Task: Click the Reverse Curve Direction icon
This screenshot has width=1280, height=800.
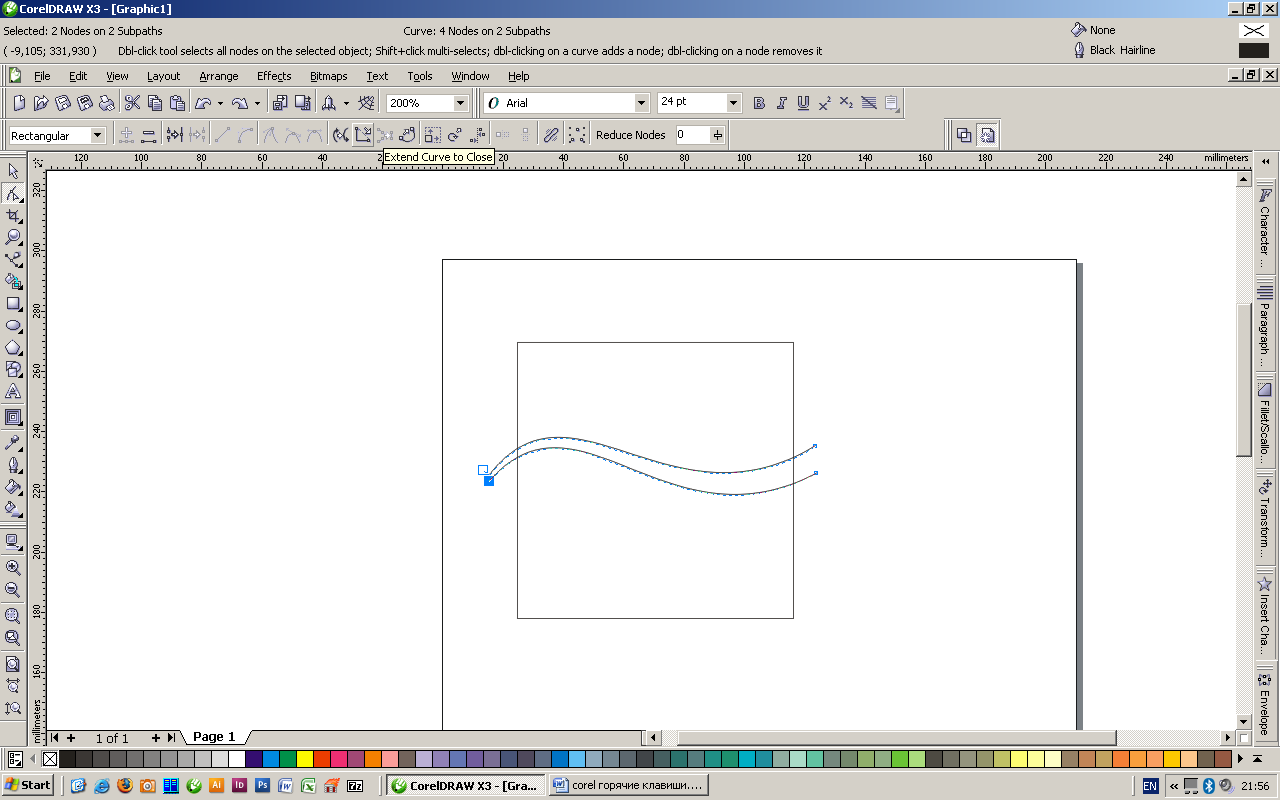Action: [340, 135]
